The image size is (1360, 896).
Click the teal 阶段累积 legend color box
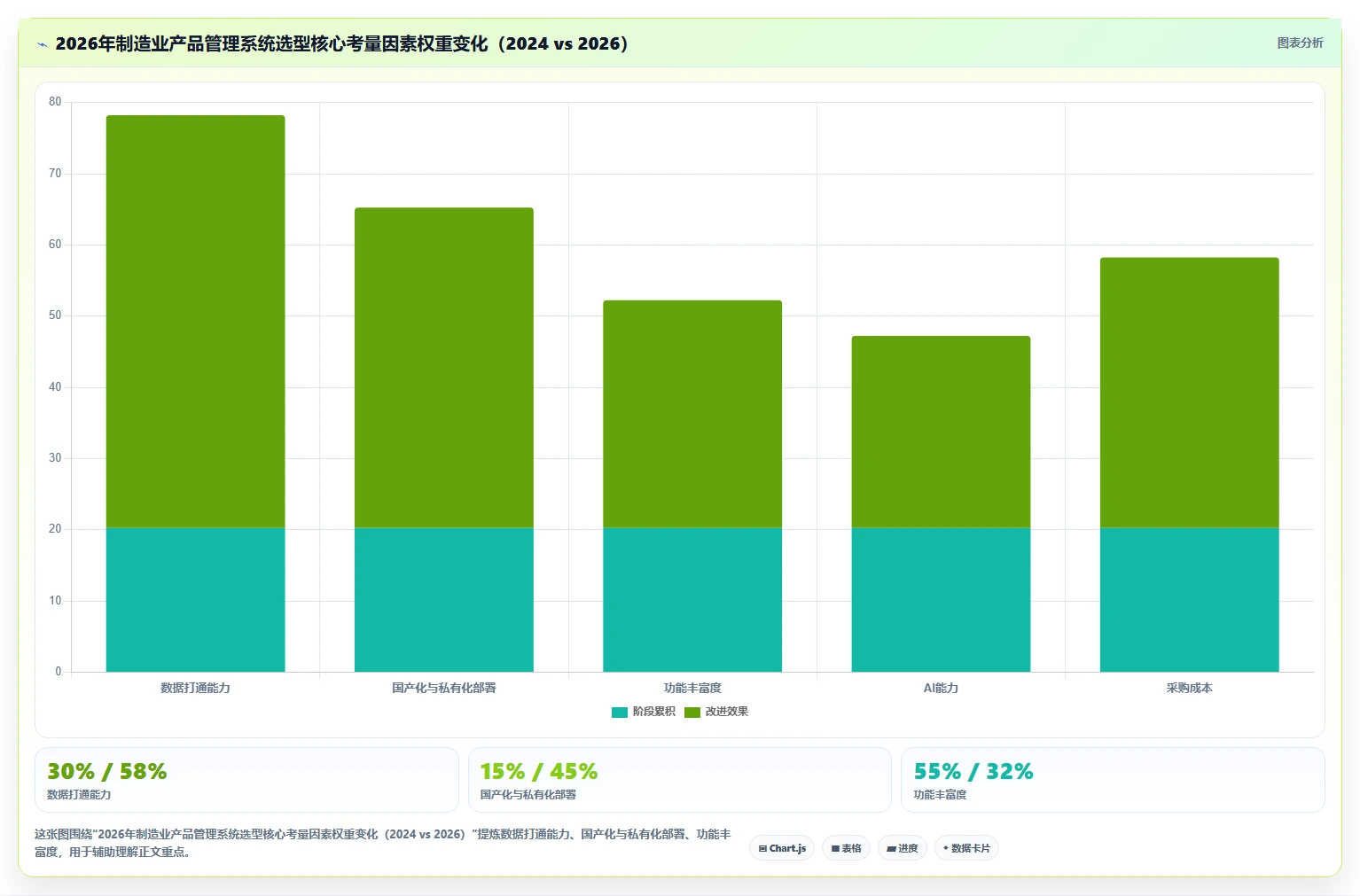pos(620,713)
